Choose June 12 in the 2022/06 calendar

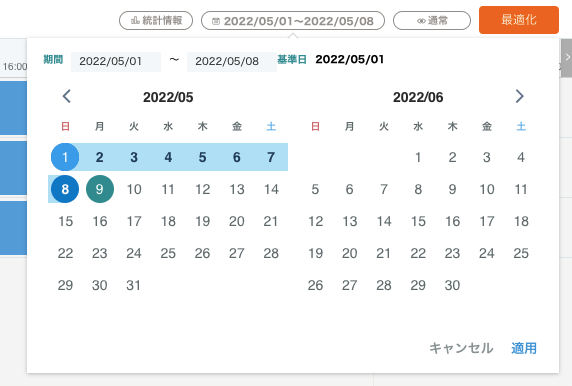coord(315,221)
